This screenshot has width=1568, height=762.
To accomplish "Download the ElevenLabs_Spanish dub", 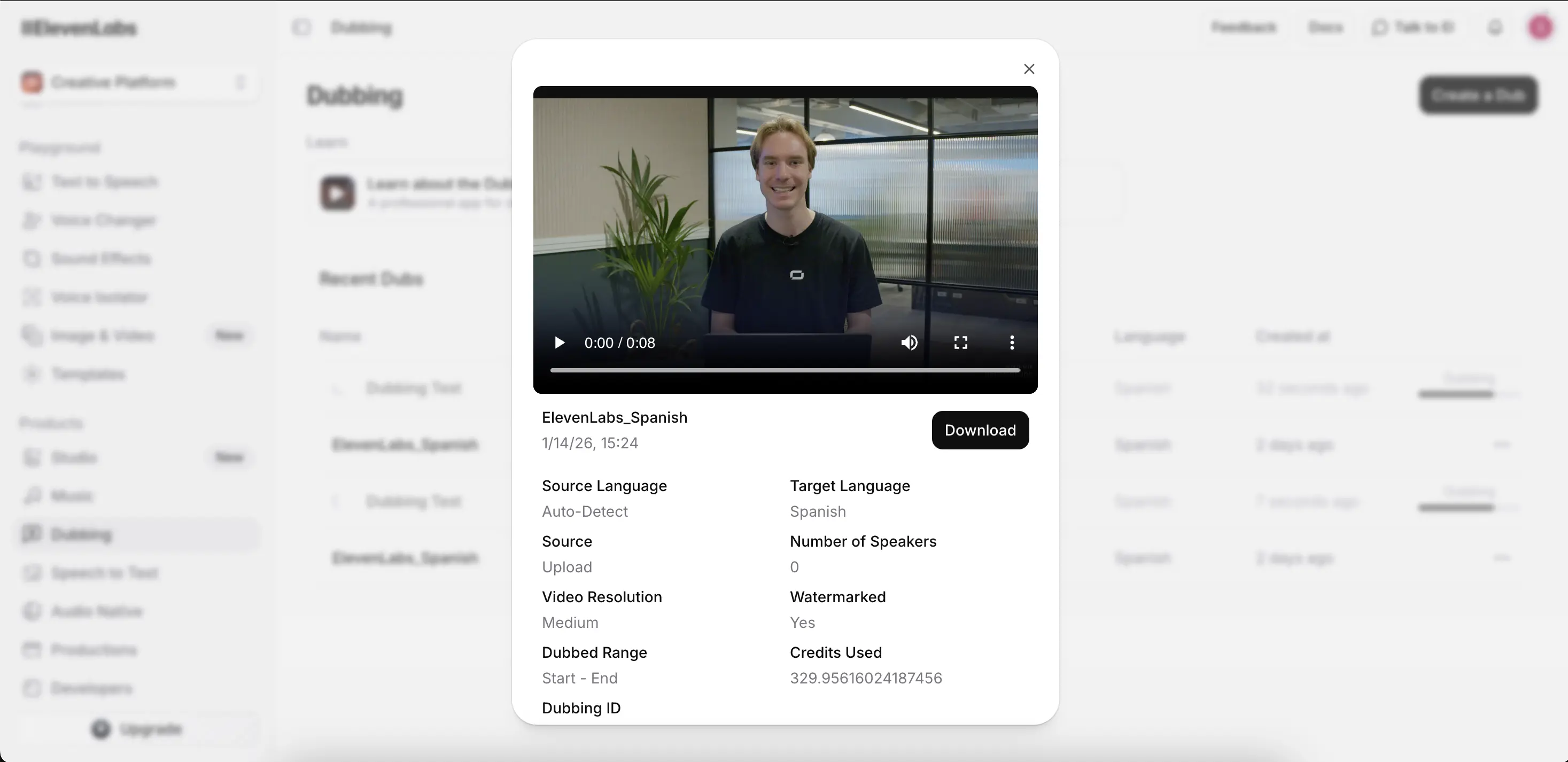I will click(x=980, y=430).
